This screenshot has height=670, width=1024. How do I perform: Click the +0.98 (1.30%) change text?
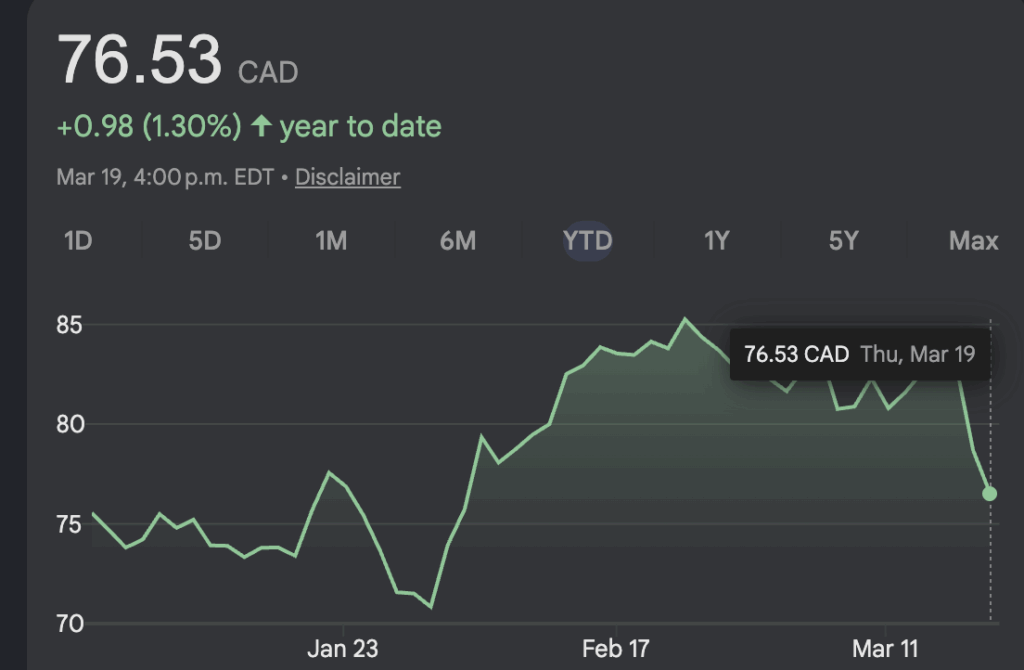pyautogui.click(x=149, y=127)
